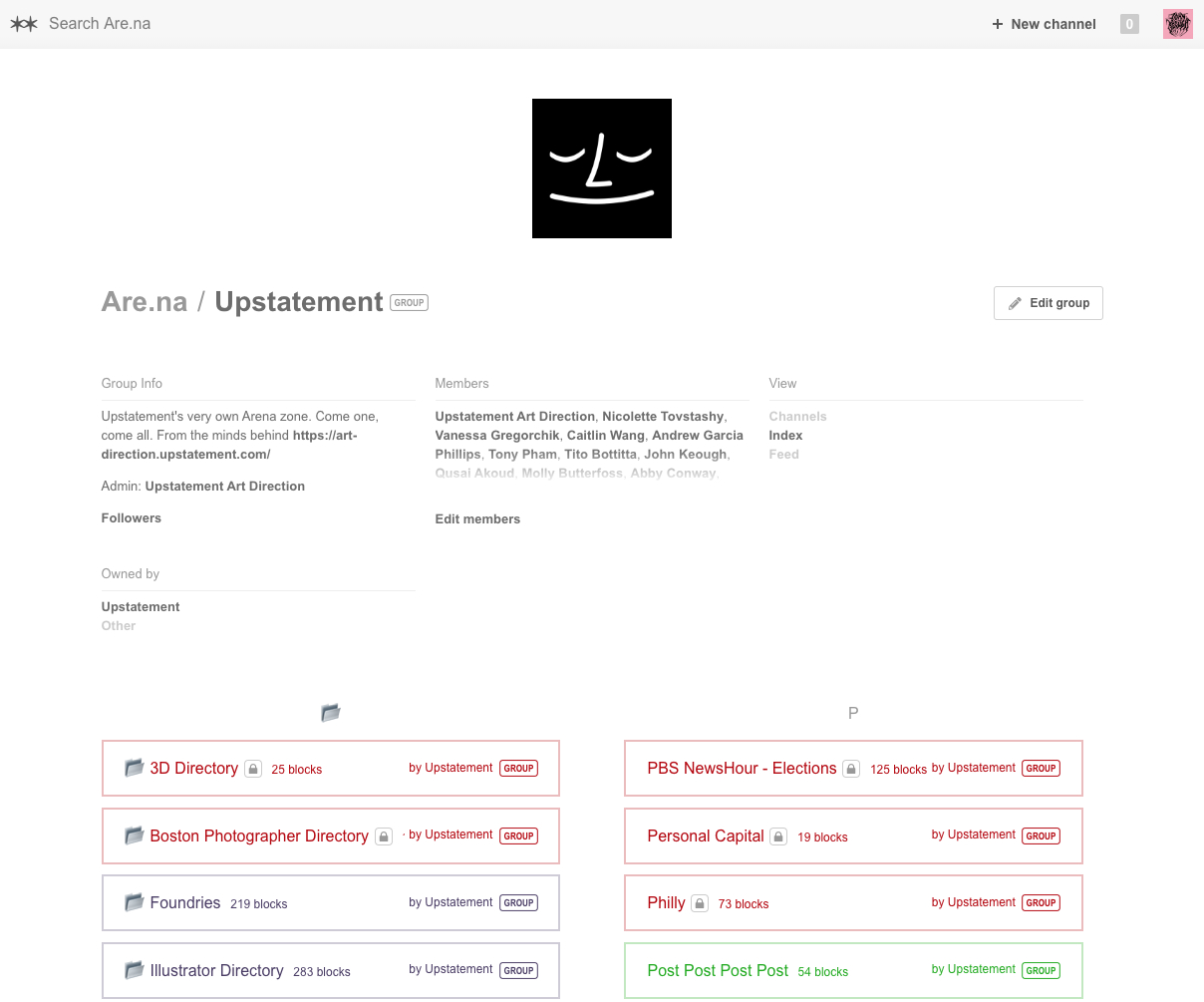Switch view to Index
The image size is (1204, 1002).
click(x=785, y=436)
